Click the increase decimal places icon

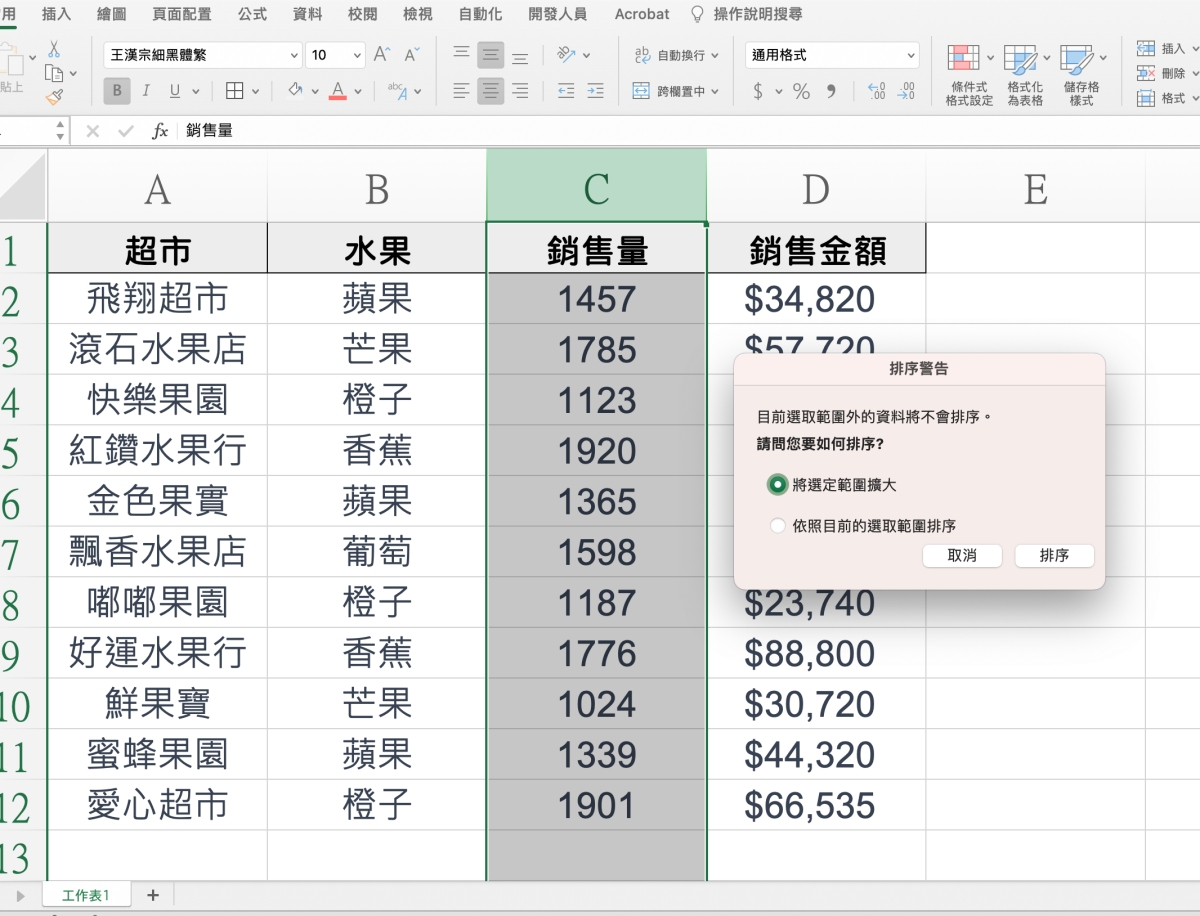877,91
